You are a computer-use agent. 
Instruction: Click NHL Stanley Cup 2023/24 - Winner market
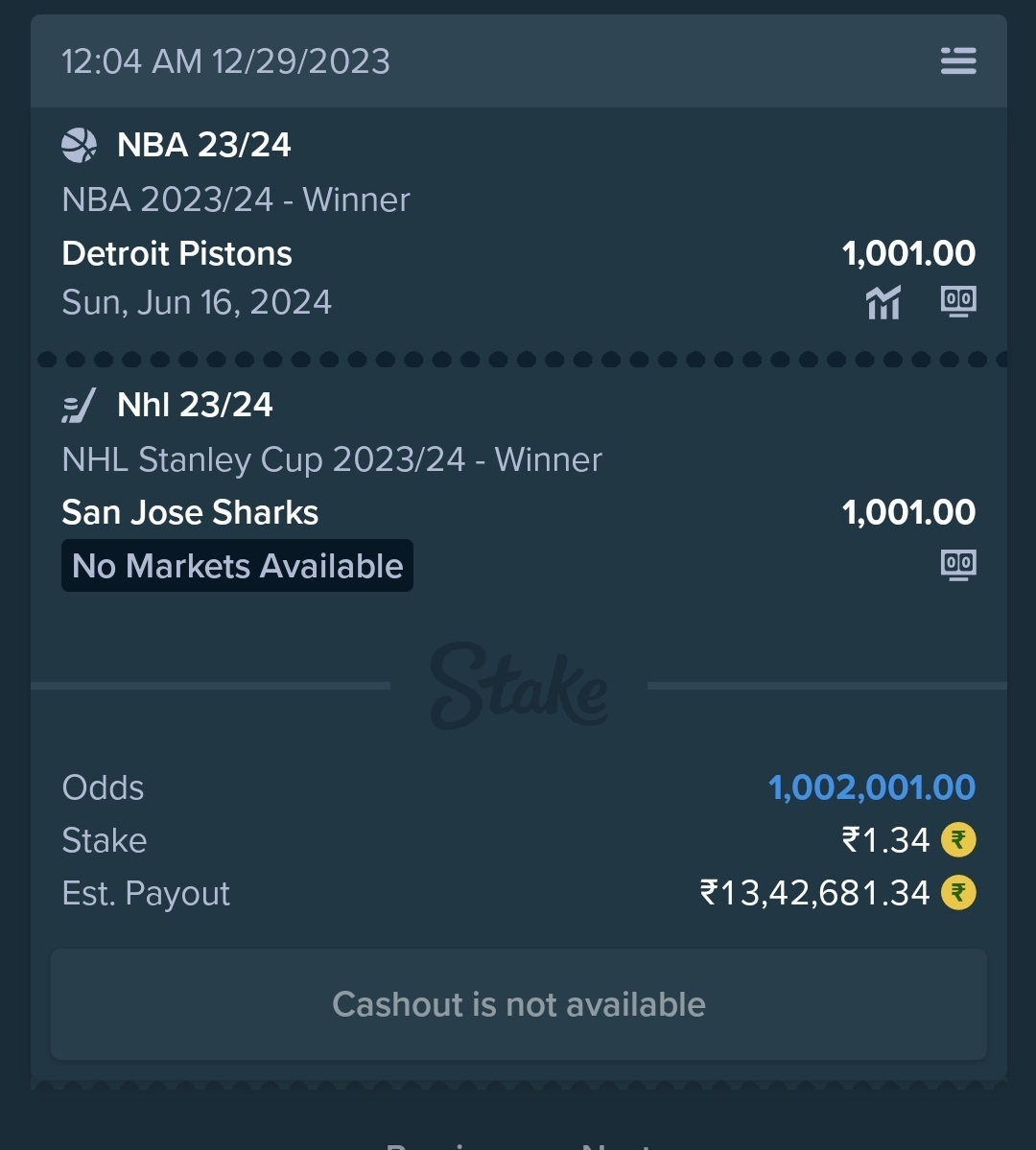(x=332, y=459)
